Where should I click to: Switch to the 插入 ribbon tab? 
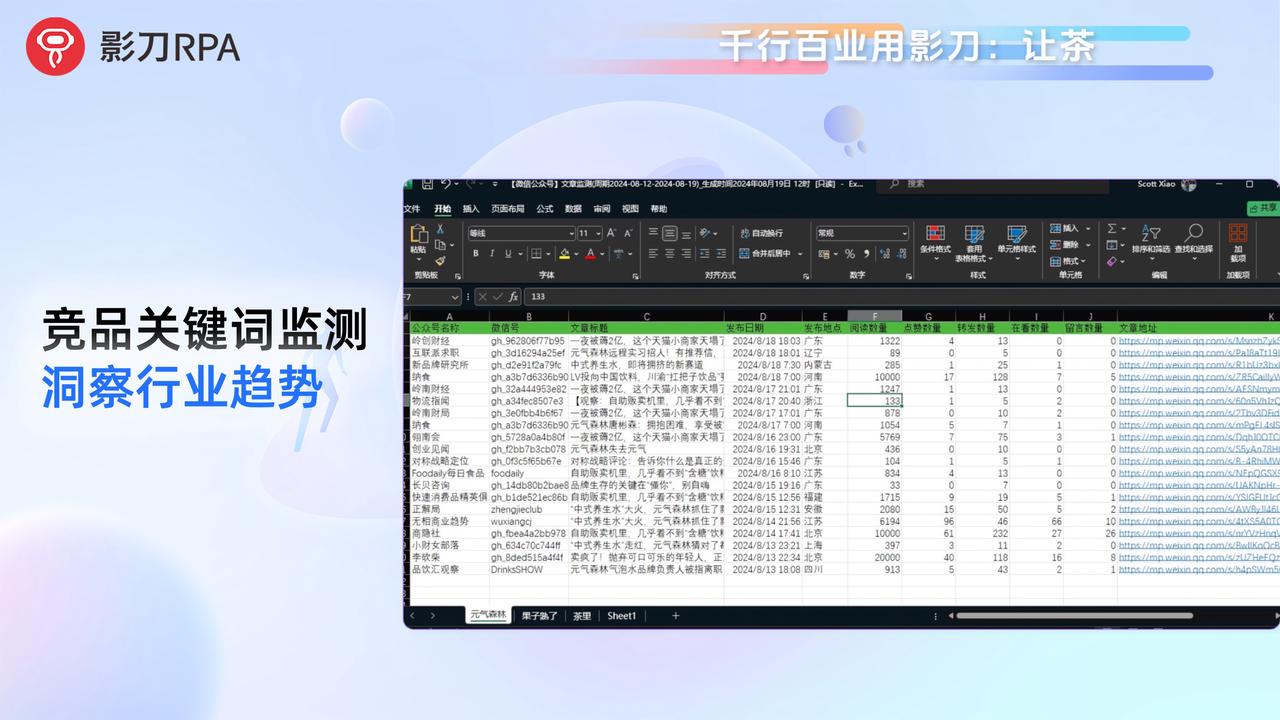pyautogui.click(x=471, y=209)
